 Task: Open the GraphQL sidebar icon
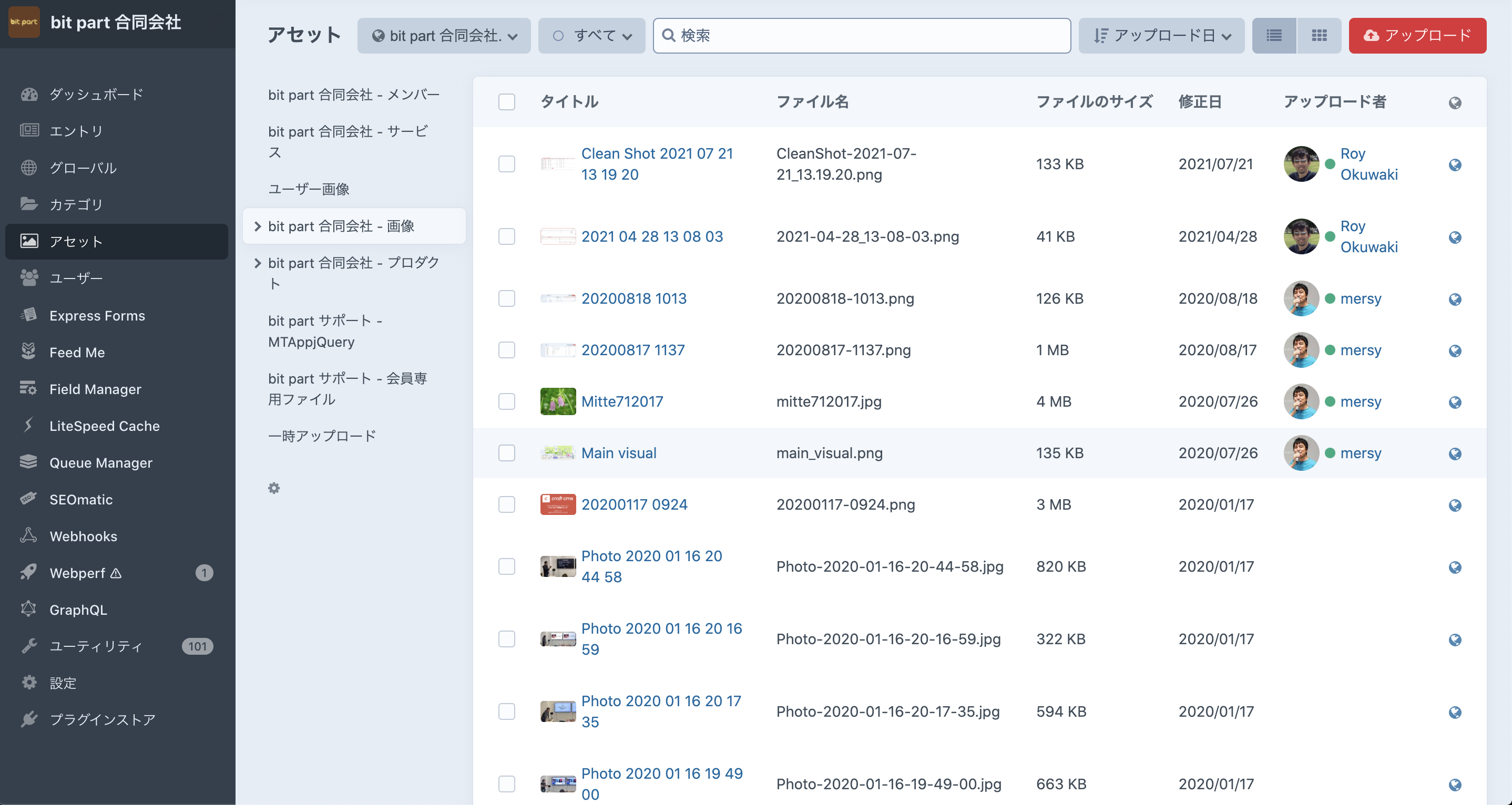click(29, 609)
